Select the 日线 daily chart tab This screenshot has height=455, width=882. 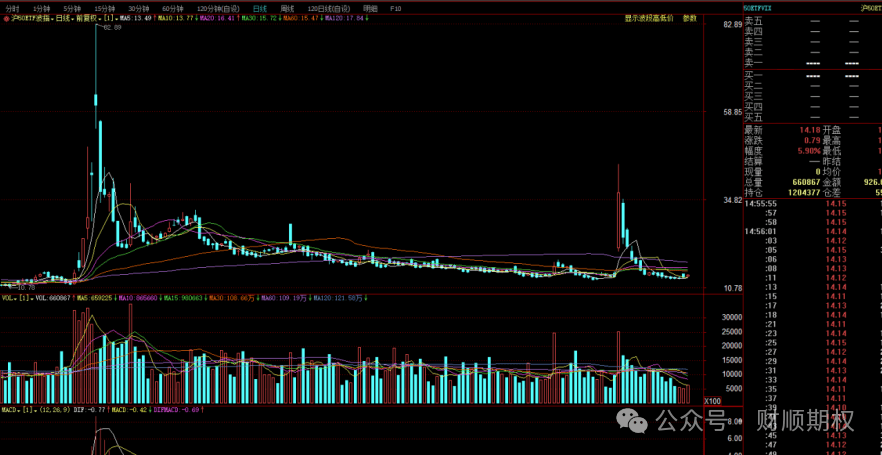click(259, 8)
